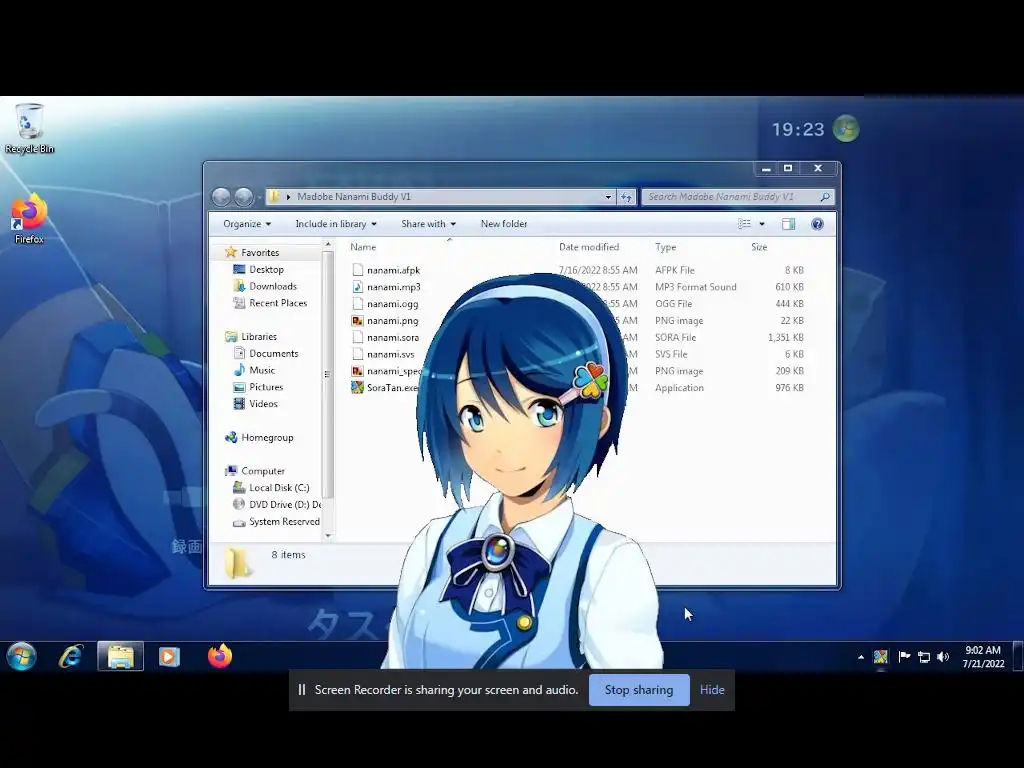
Task: Open System Reserved drive in navigation pane
Action: [x=284, y=522]
